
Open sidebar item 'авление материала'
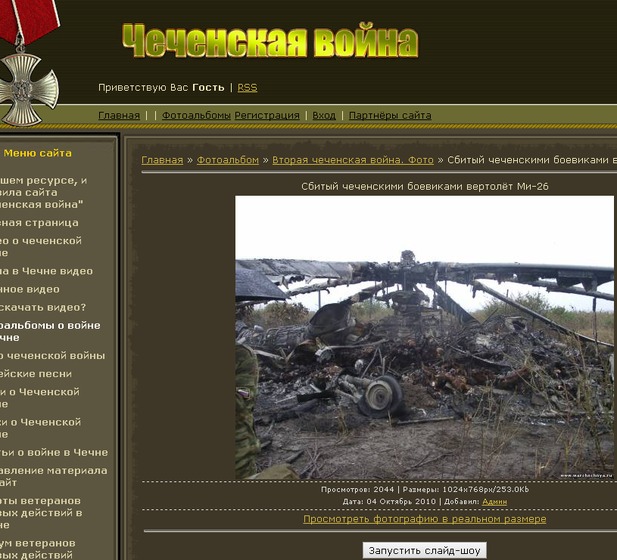click(54, 477)
